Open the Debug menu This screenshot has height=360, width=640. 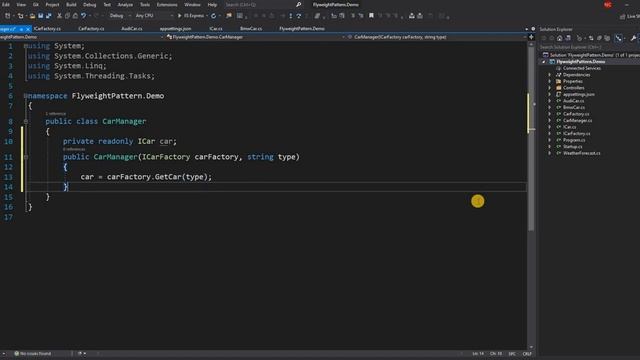[x=90, y=4]
